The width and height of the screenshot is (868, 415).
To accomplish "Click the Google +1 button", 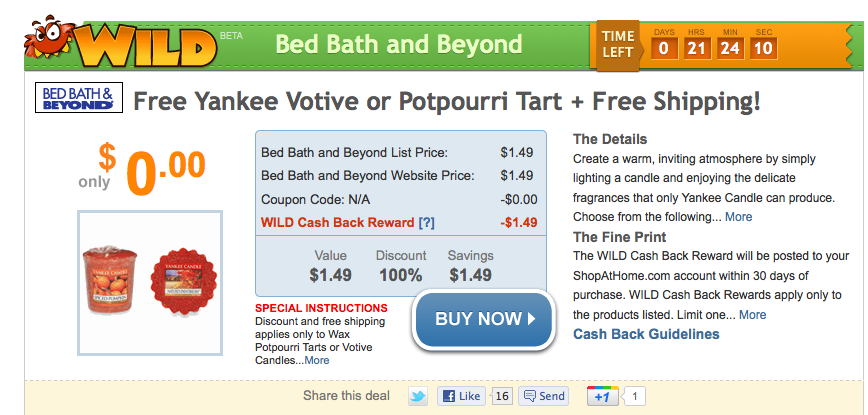I will 601,396.
